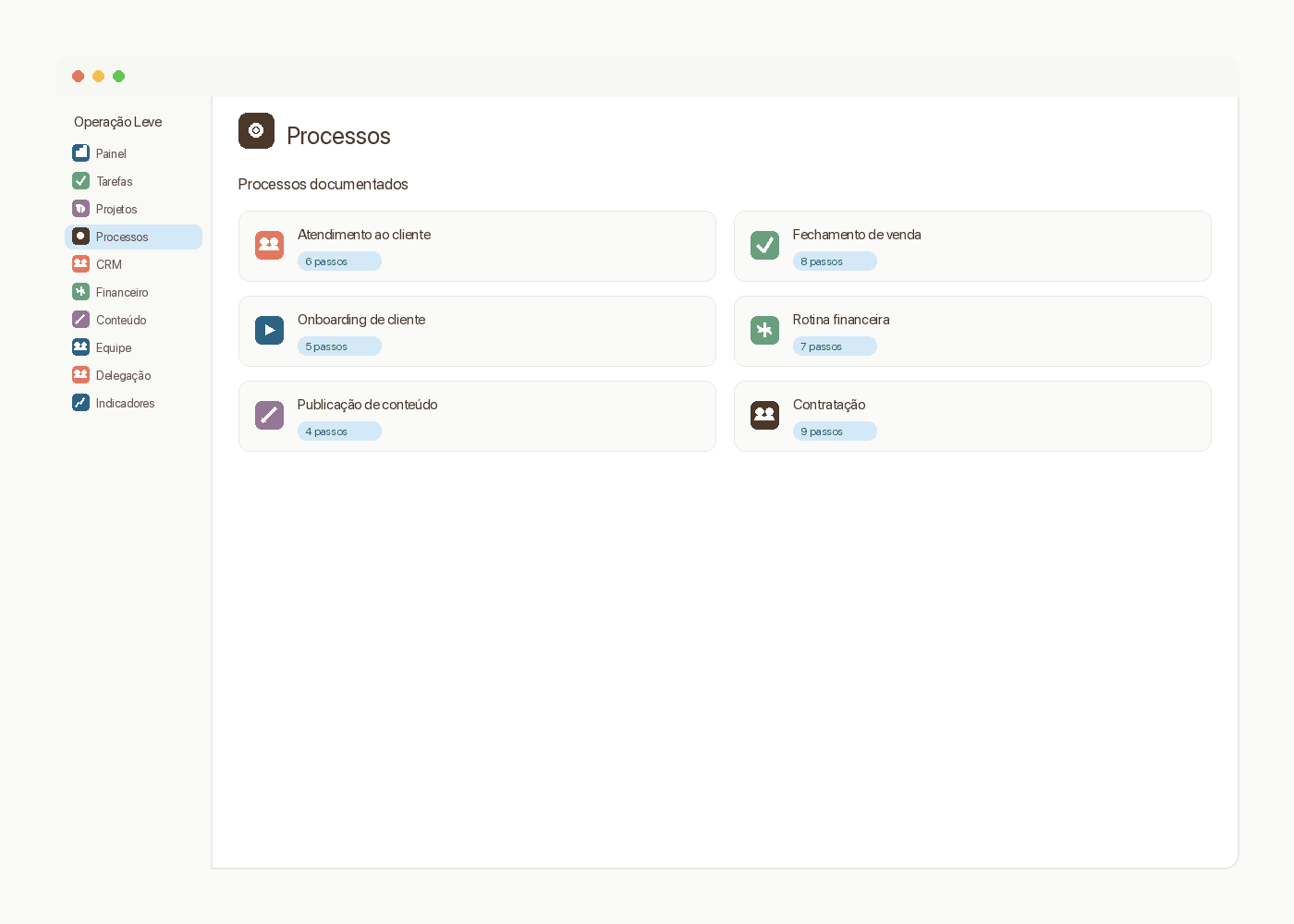
Task: Open the Painel section
Action: [134, 153]
